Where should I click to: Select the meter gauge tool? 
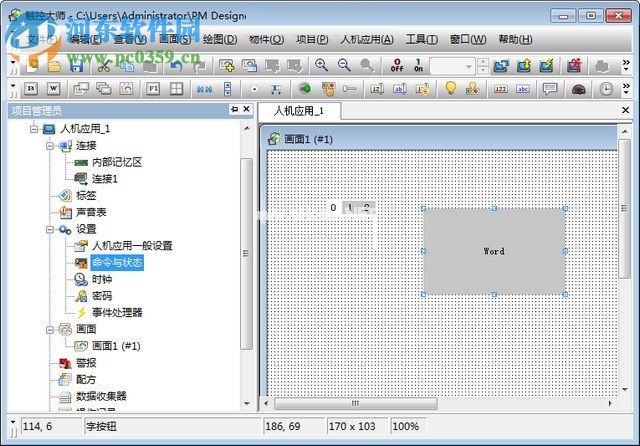579,89
